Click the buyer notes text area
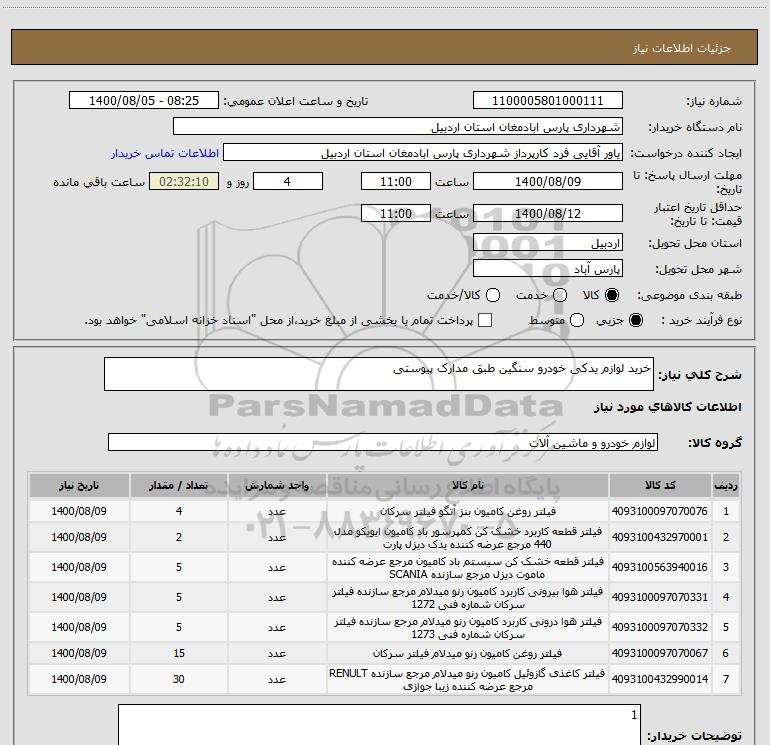This screenshot has height=745, width=770. (379, 725)
